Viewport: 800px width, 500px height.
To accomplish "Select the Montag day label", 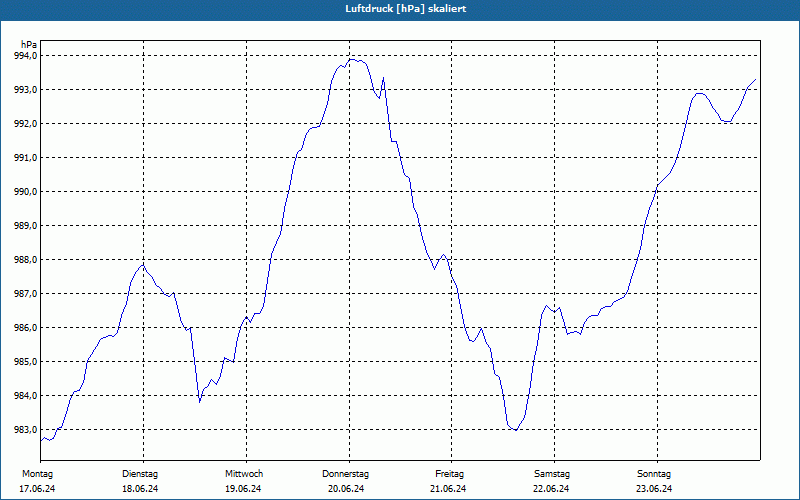I will pos(37,474).
